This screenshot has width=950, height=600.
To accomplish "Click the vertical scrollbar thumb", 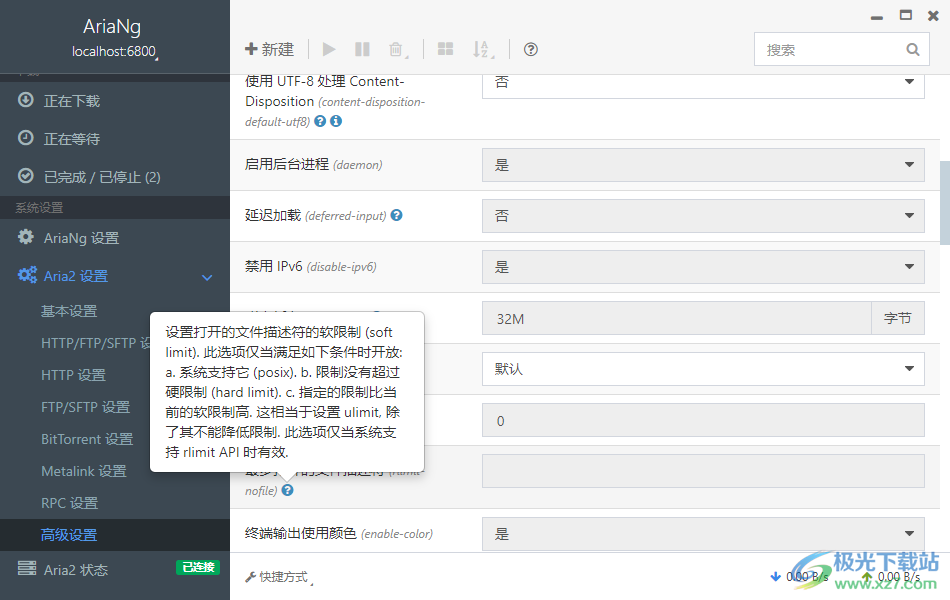I will coord(945,202).
